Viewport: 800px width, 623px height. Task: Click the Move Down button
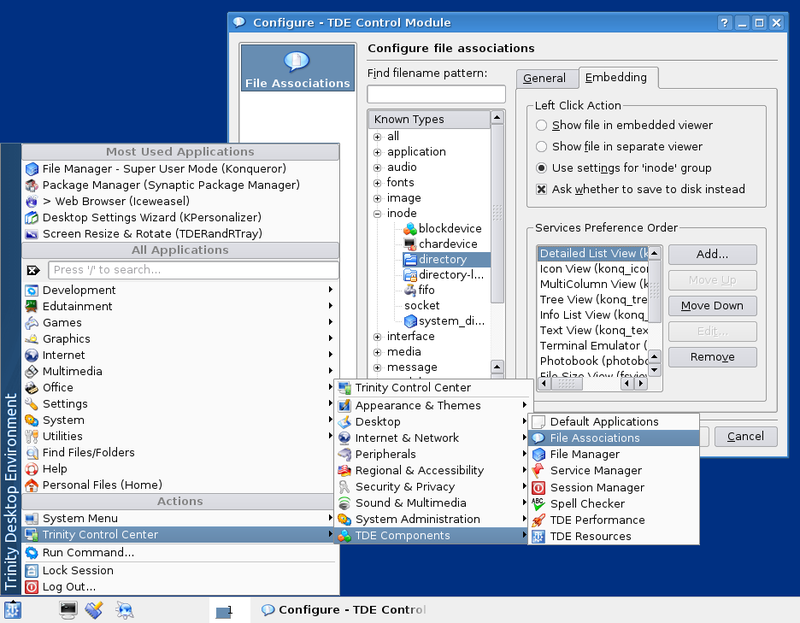[712, 306]
